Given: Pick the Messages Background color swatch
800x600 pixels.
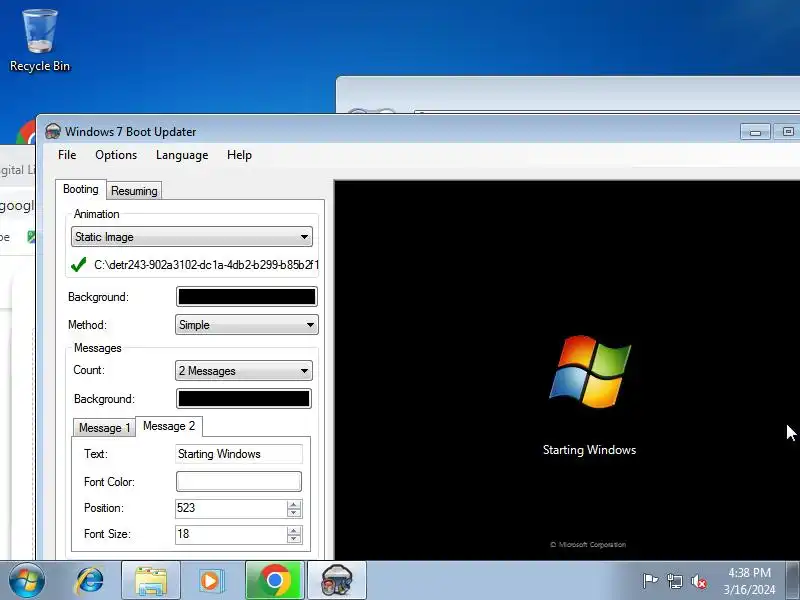Looking at the screenshot, I should pos(244,399).
